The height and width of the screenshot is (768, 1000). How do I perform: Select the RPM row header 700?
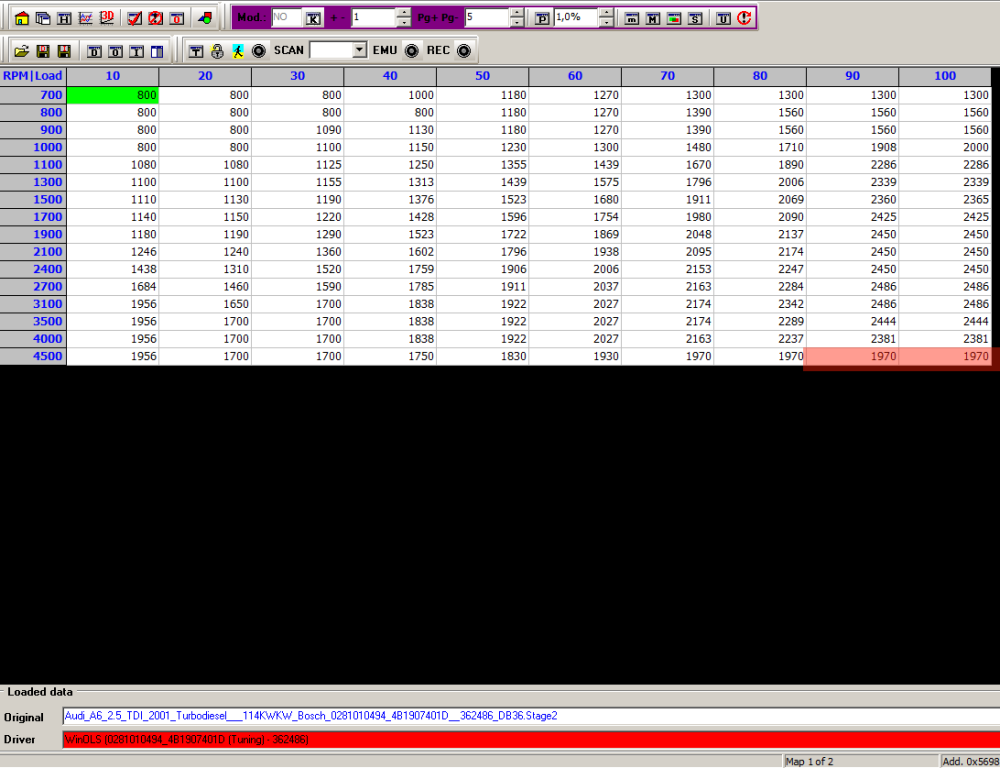(x=33, y=95)
